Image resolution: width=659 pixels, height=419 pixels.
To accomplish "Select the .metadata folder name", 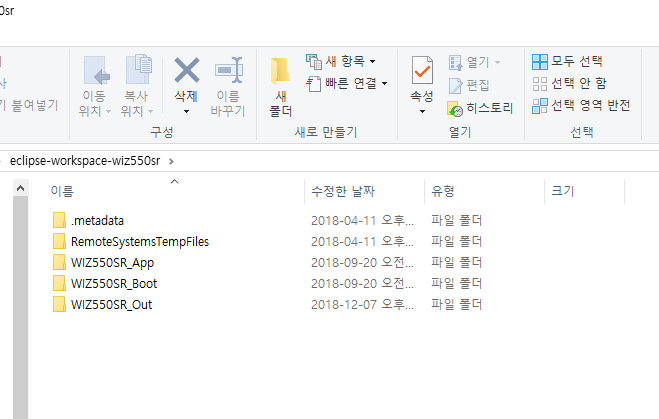I will tap(98, 221).
